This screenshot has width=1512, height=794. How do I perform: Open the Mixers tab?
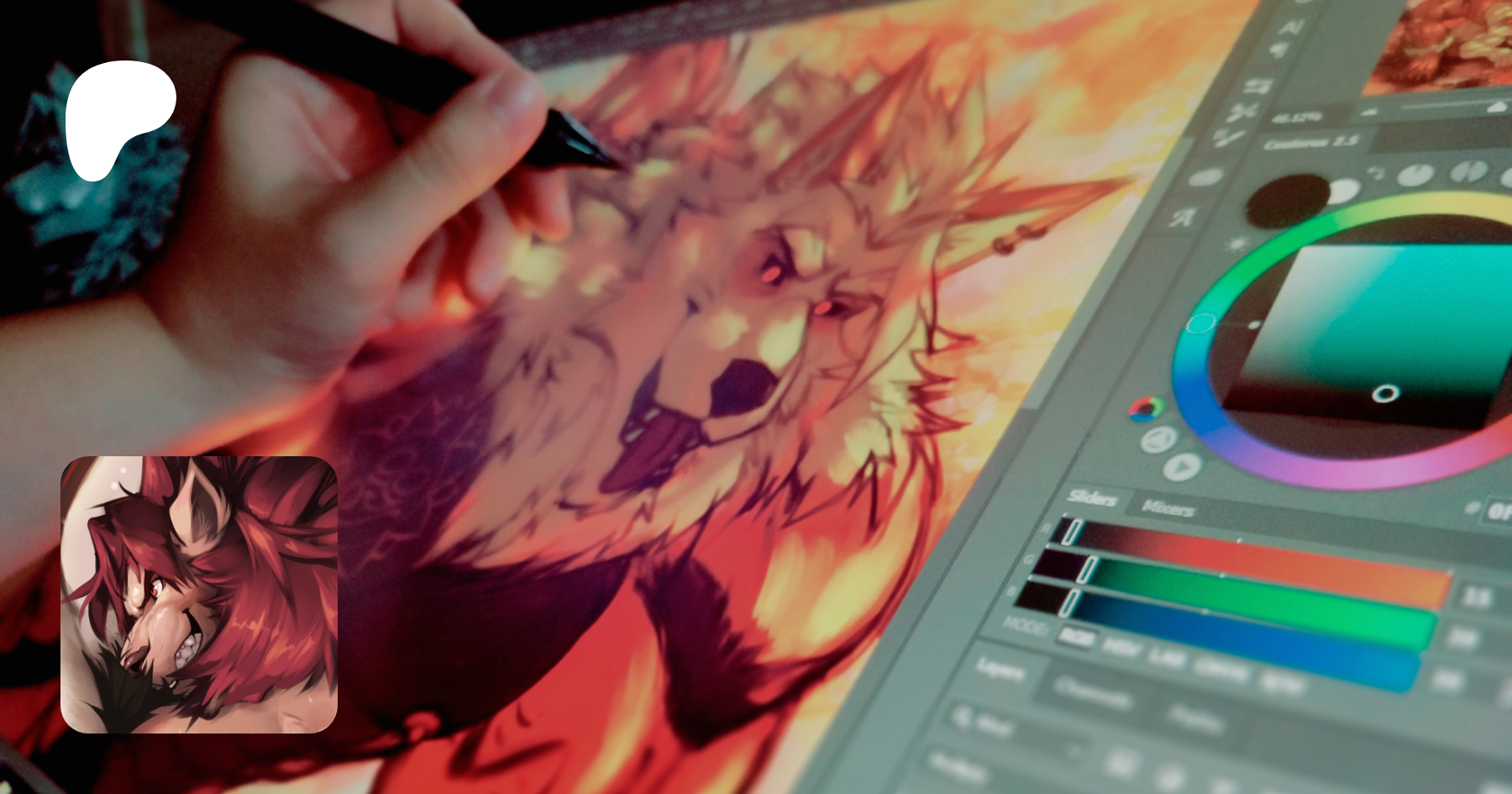tap(1168, 507)
